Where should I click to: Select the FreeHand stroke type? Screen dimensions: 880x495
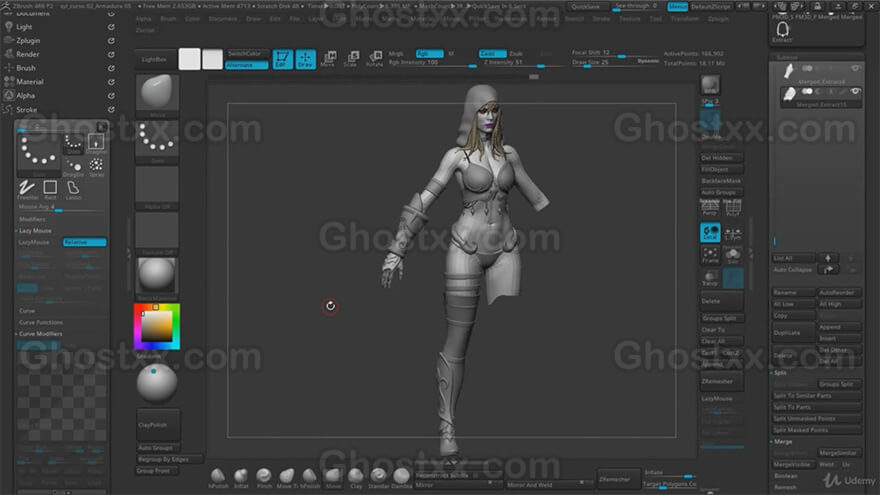(26, 189)
